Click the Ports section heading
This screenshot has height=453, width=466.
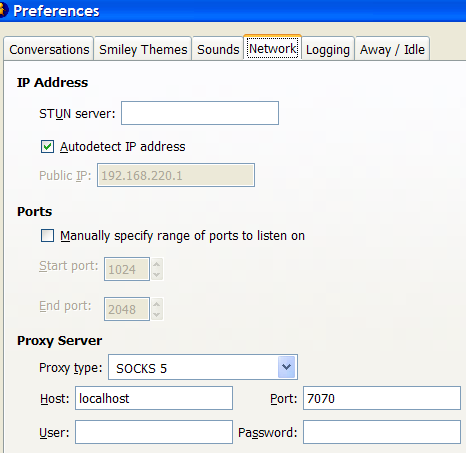pos(34,211)
